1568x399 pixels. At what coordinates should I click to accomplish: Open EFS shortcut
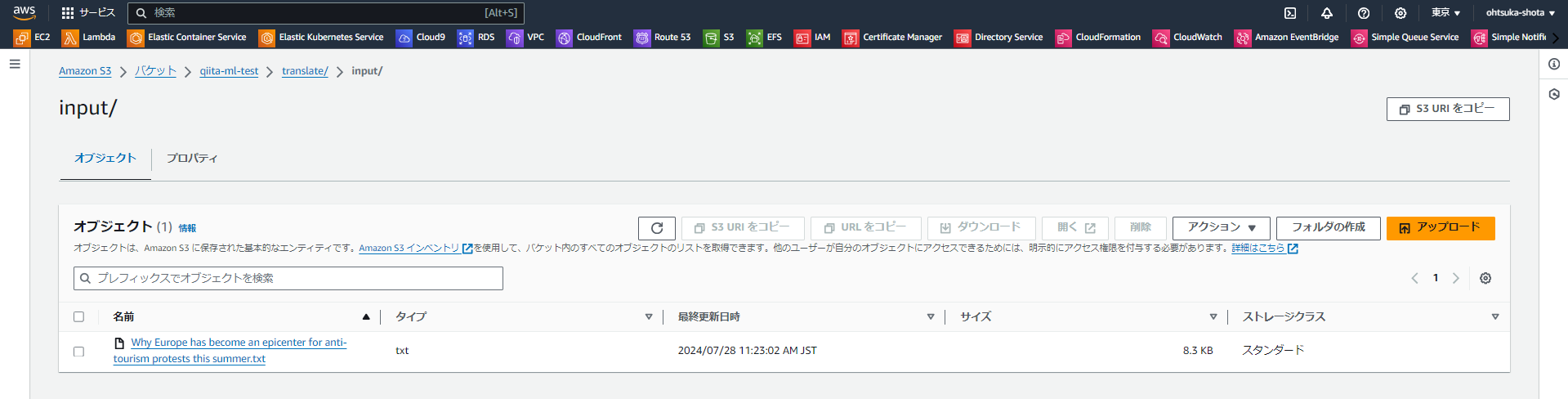pyautogui.click(x=765, y=38)
